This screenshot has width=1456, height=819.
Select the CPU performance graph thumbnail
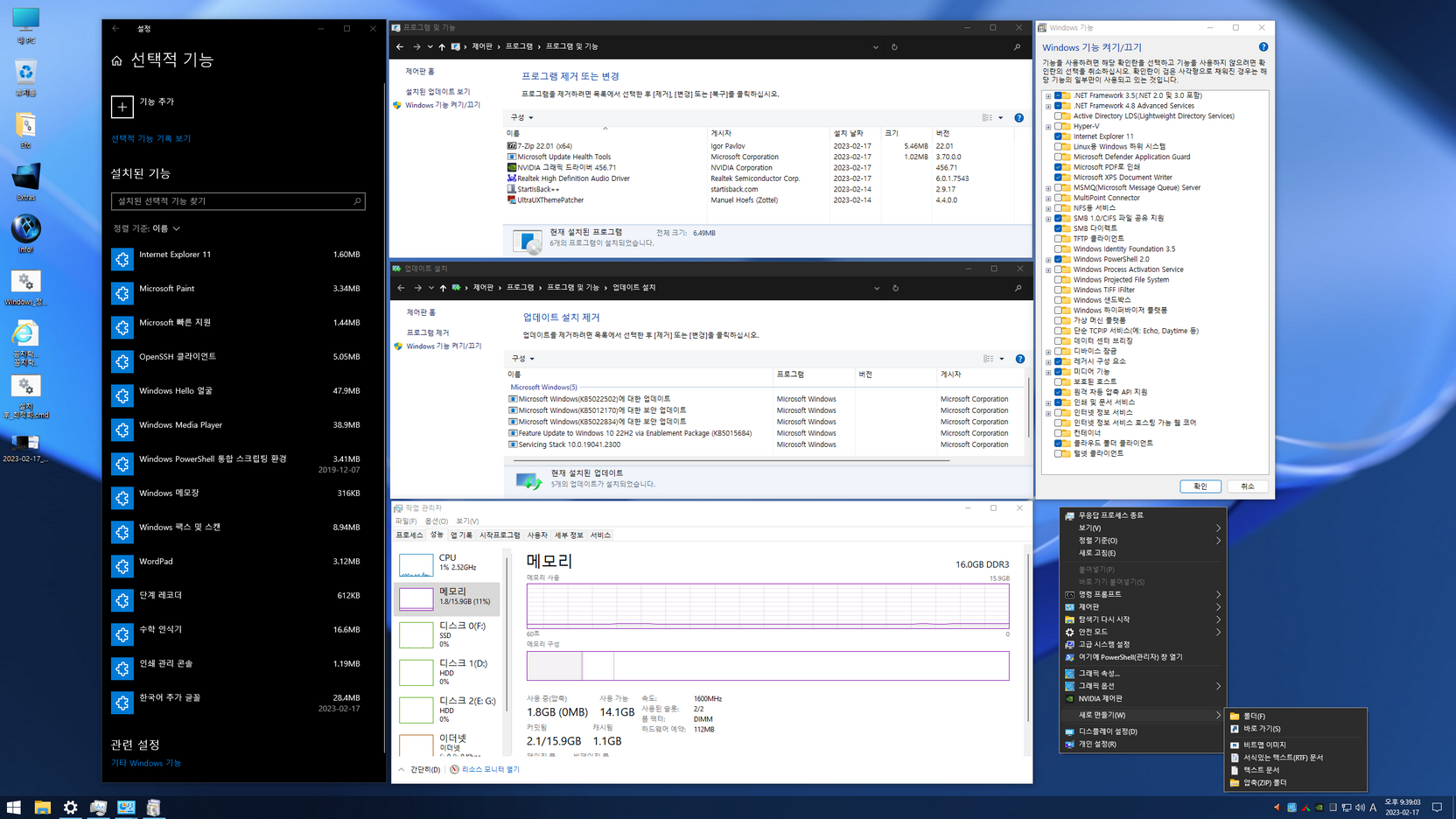click(x=416, y=565)
